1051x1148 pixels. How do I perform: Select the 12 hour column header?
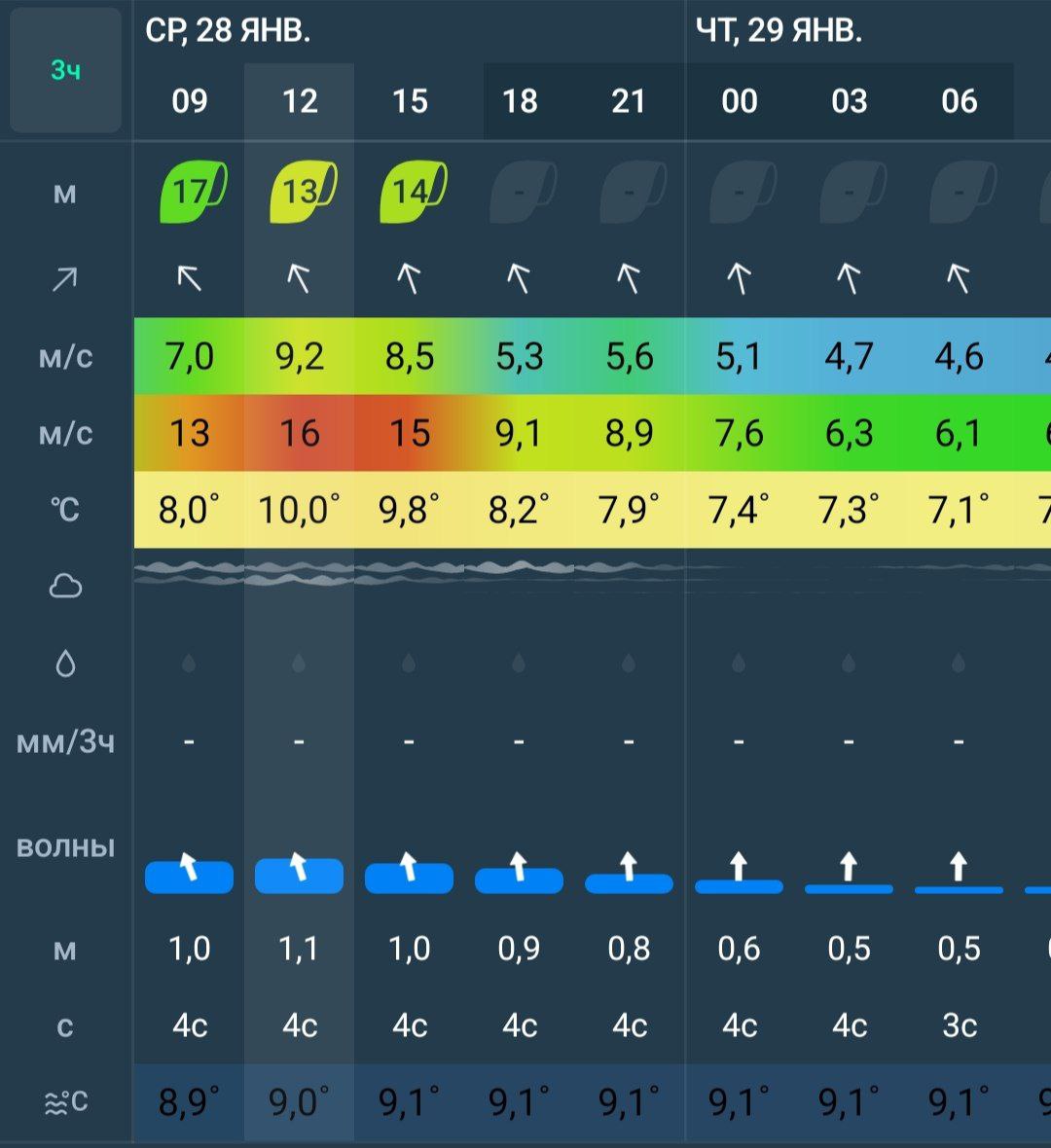point(300,101)
